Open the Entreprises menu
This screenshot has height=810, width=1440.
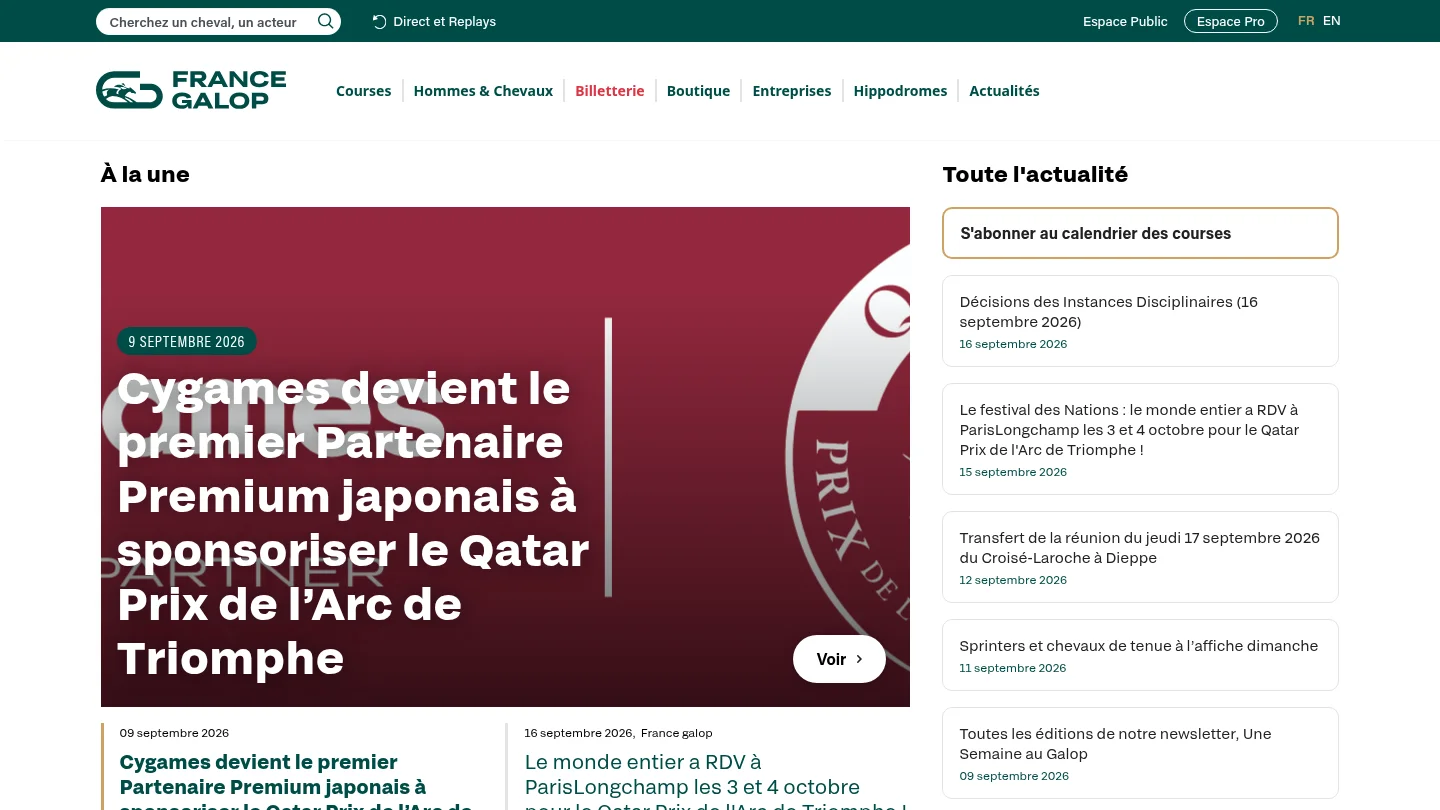792,91
